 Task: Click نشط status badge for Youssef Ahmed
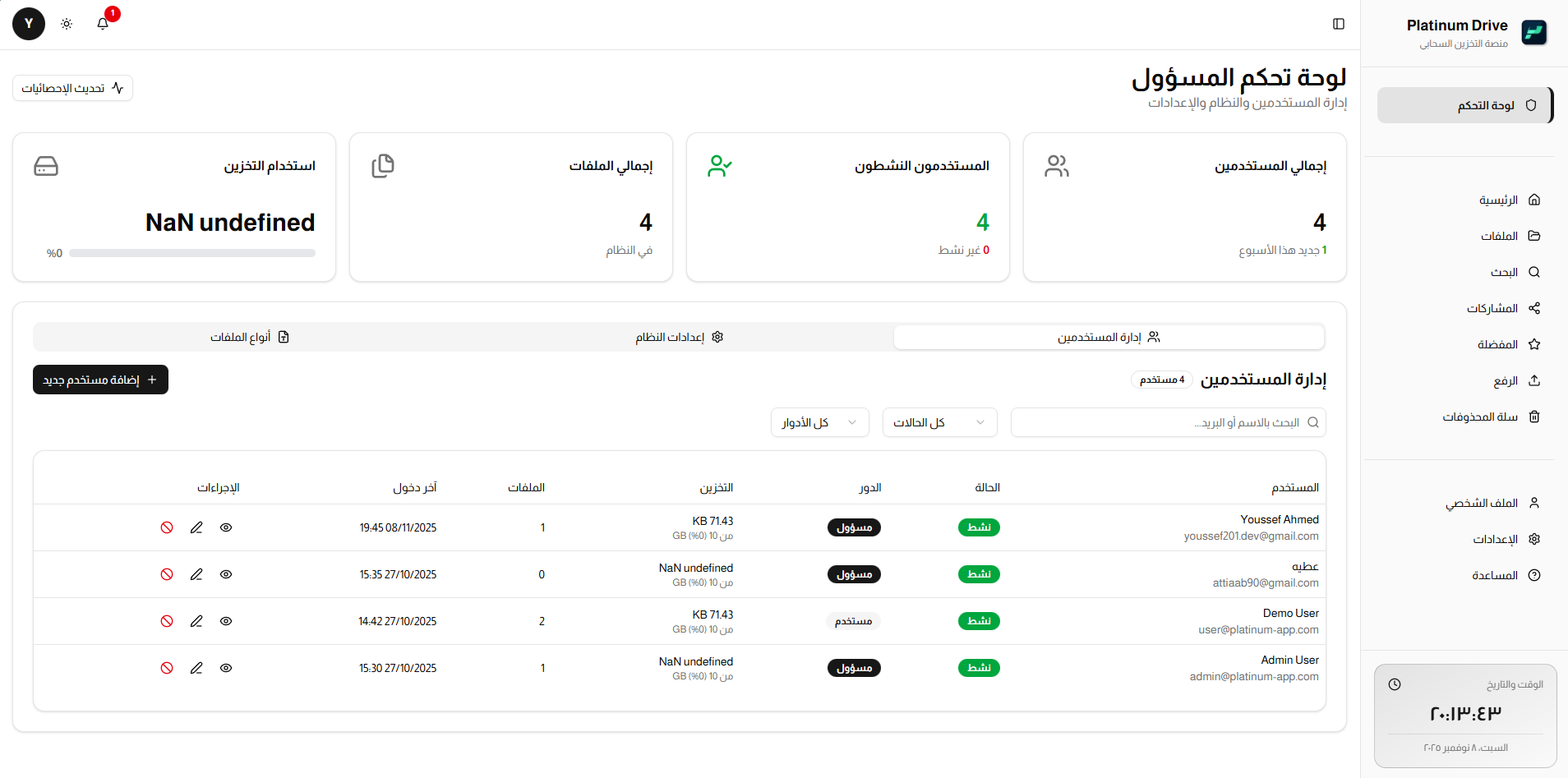[979, 527]
